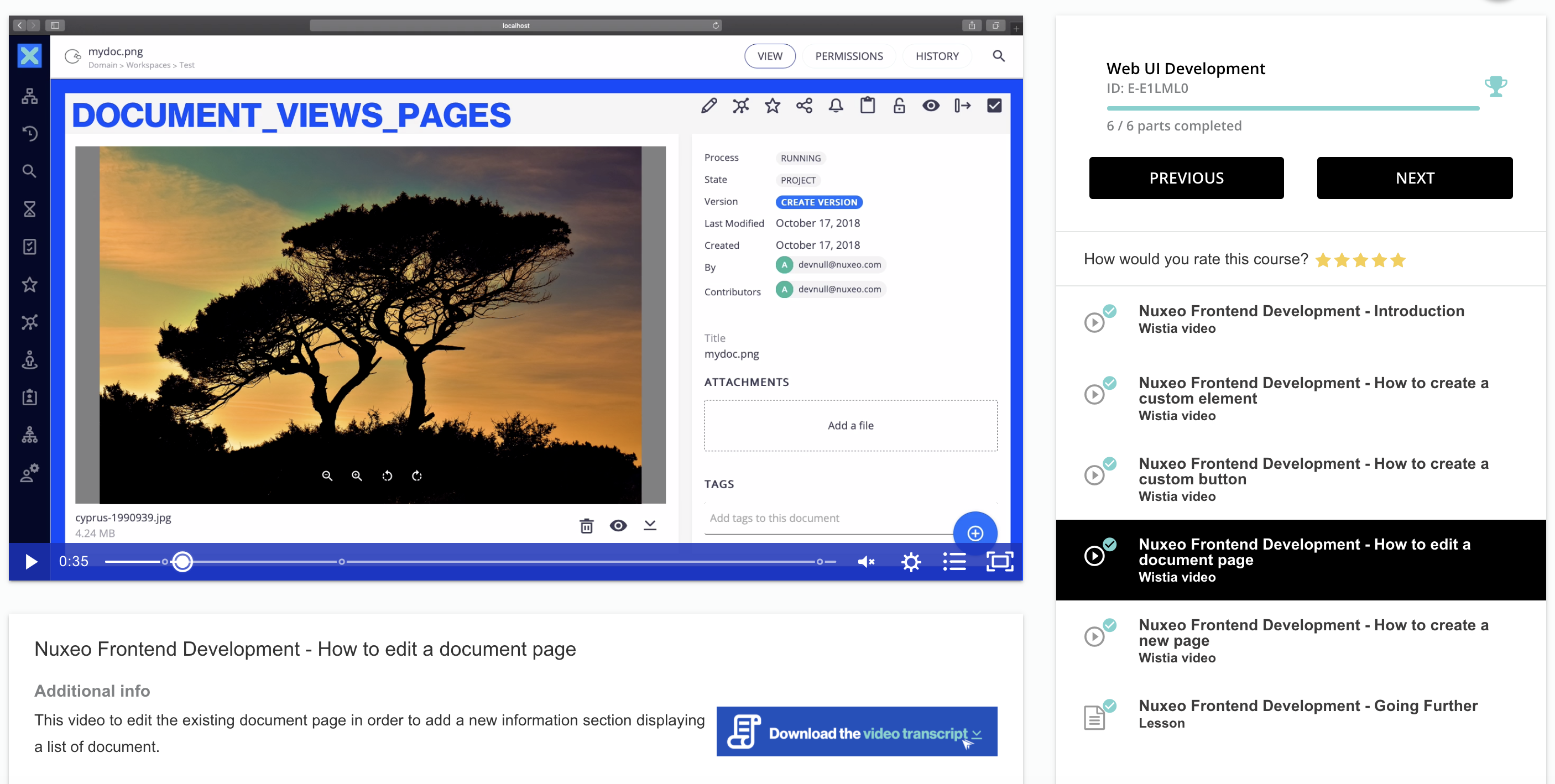Open clipboard badge icon in sidebar
1555x784 pixels.
coord(29,397)
